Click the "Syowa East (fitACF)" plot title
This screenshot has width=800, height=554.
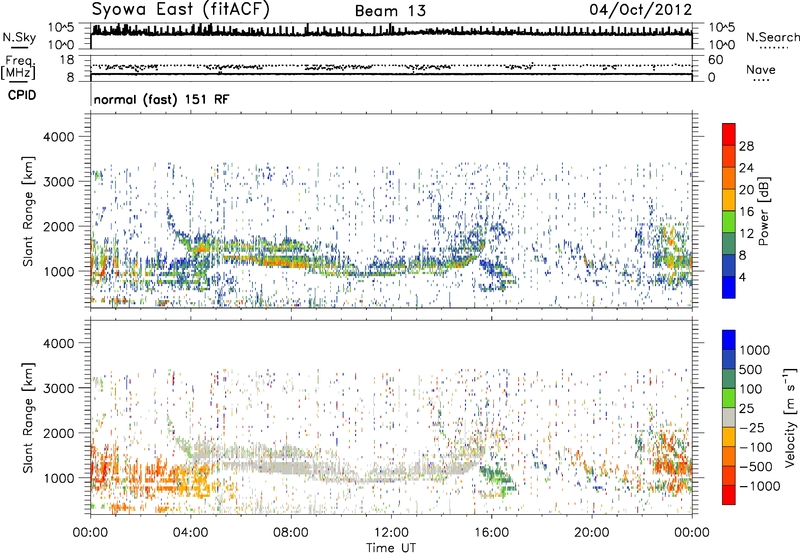click(x=181, y=10)
